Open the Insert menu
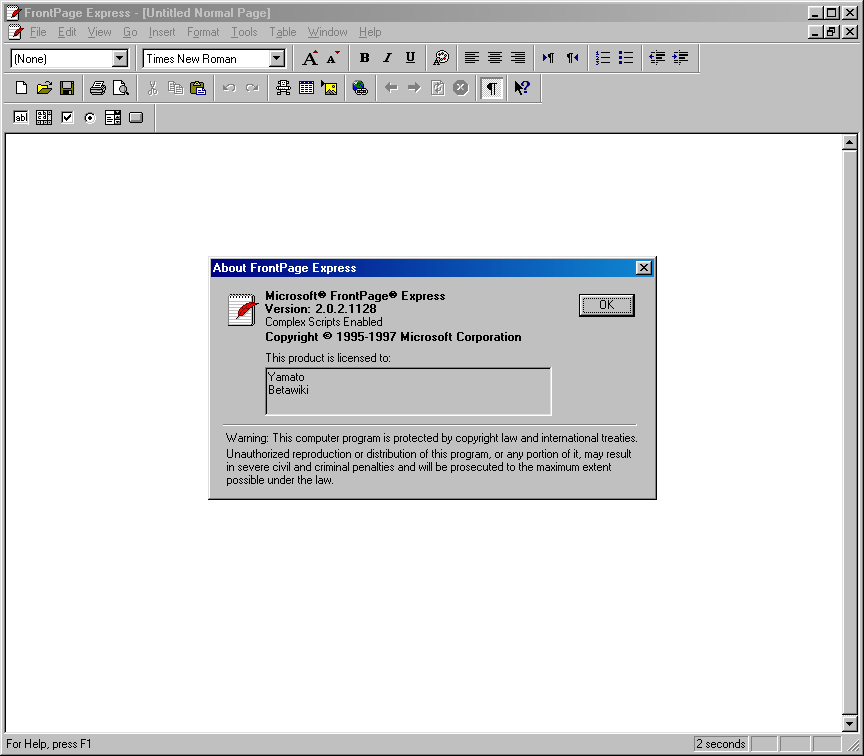Image resolution: width=864 pixels, height=756 pixels. [162, 32]
